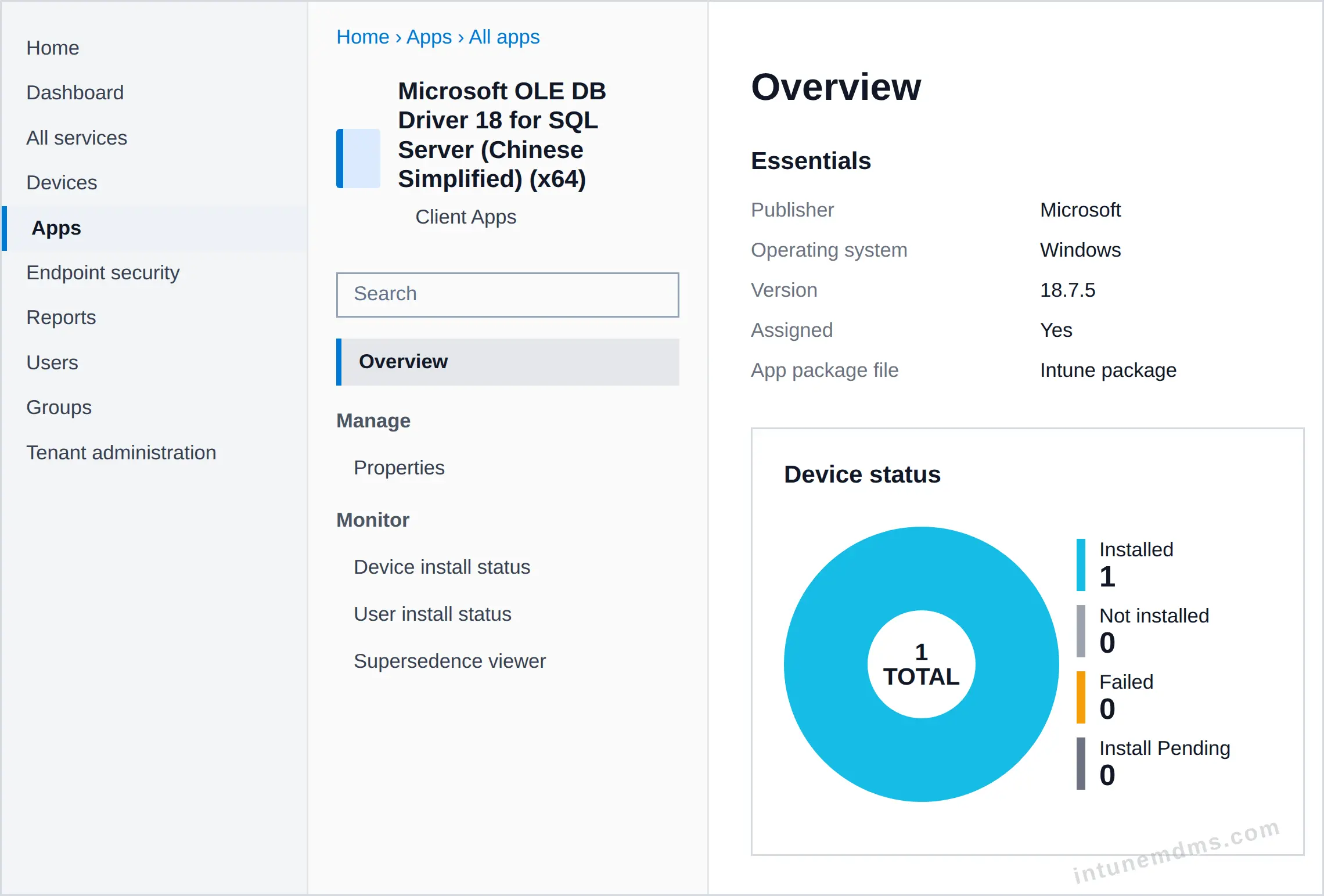The width and height of the screenshot is (1324, 896).
Task: Click the Not installed legend label
Action: tap(1154, 616)
